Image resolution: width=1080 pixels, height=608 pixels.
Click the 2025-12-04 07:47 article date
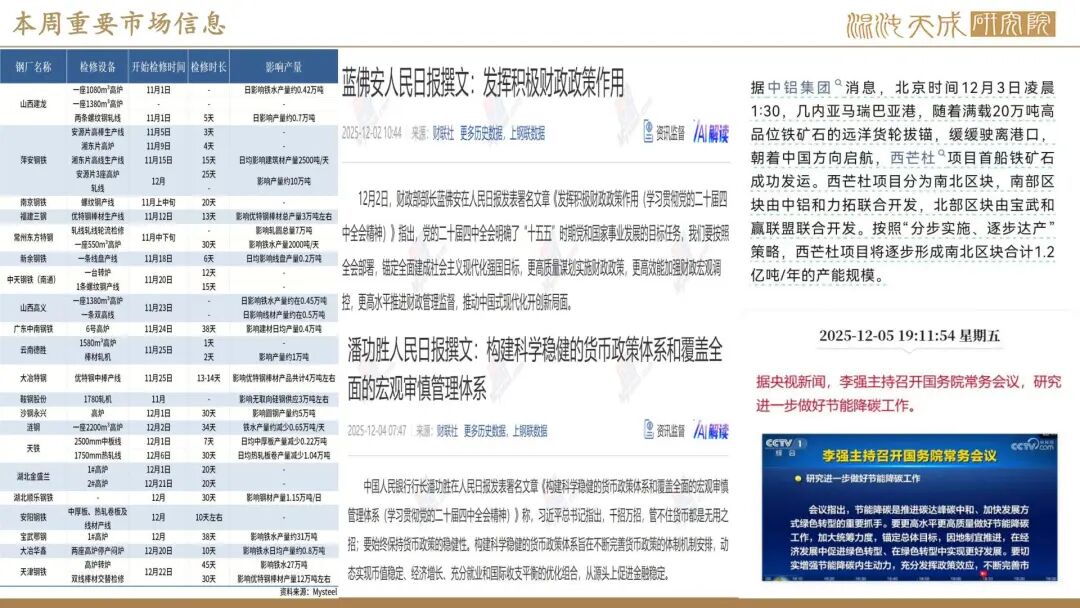377,431
